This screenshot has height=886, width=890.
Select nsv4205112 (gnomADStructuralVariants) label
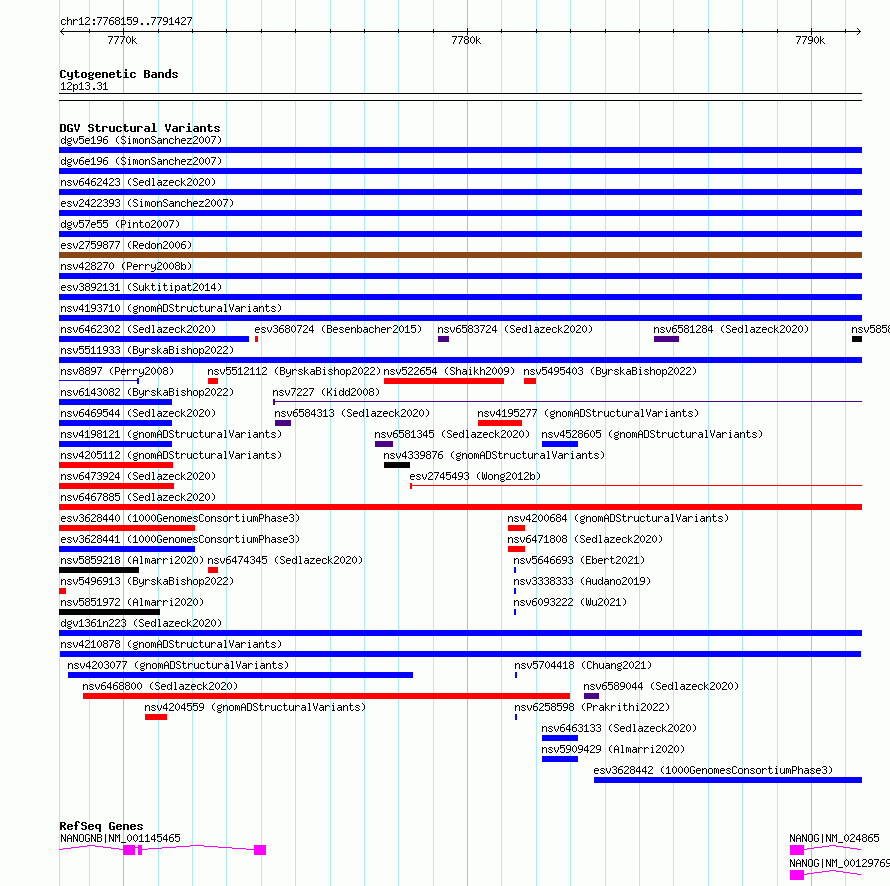click(x=171, y=455)
